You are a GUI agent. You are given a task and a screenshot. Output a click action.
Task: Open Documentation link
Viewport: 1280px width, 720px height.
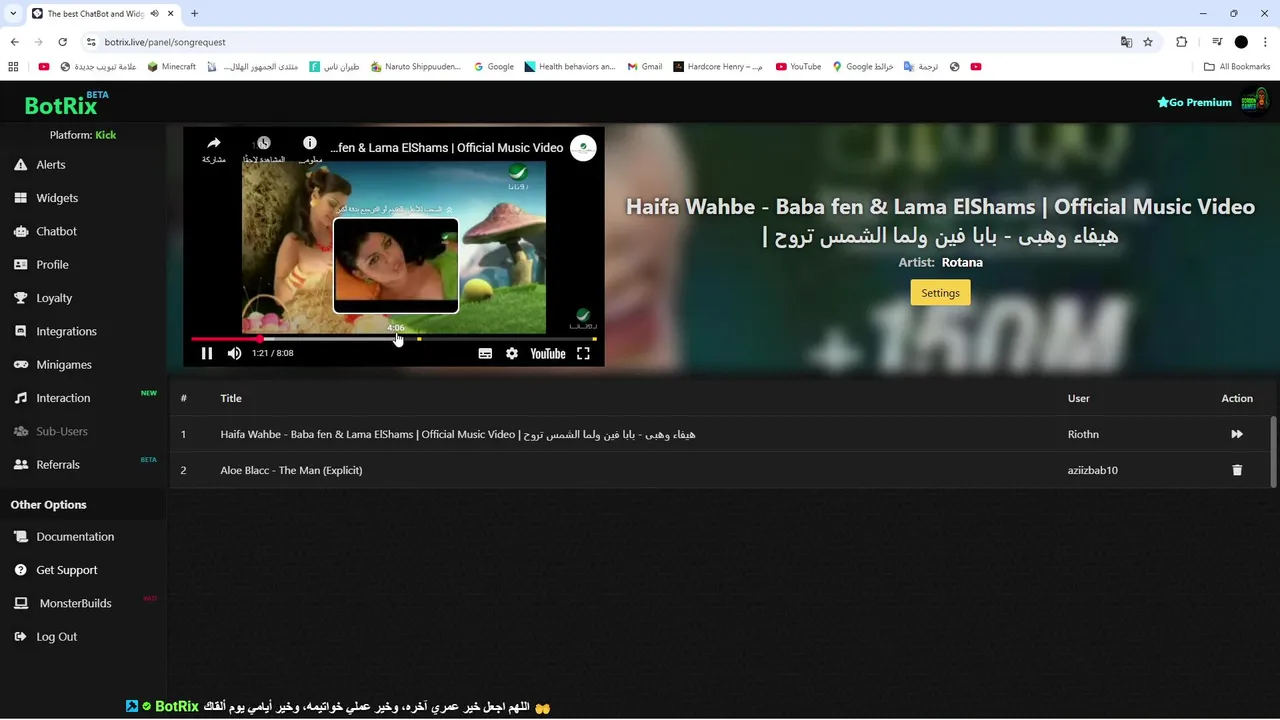click(75, 537)
